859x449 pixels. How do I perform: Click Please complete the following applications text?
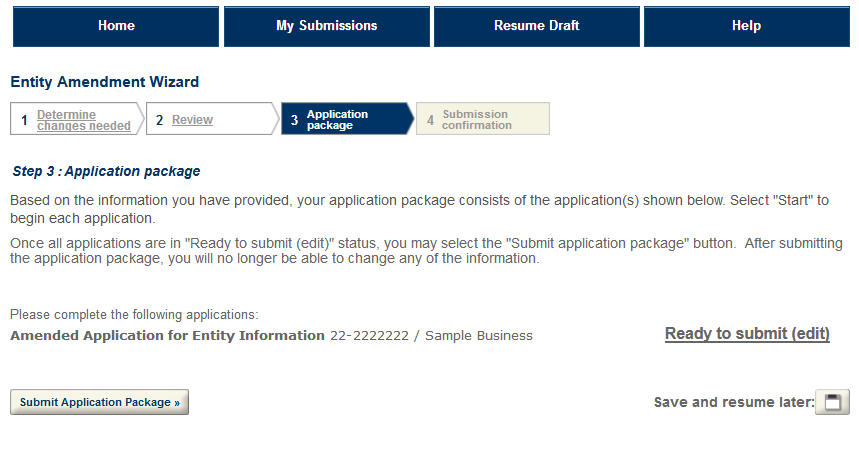pos(134,314)
